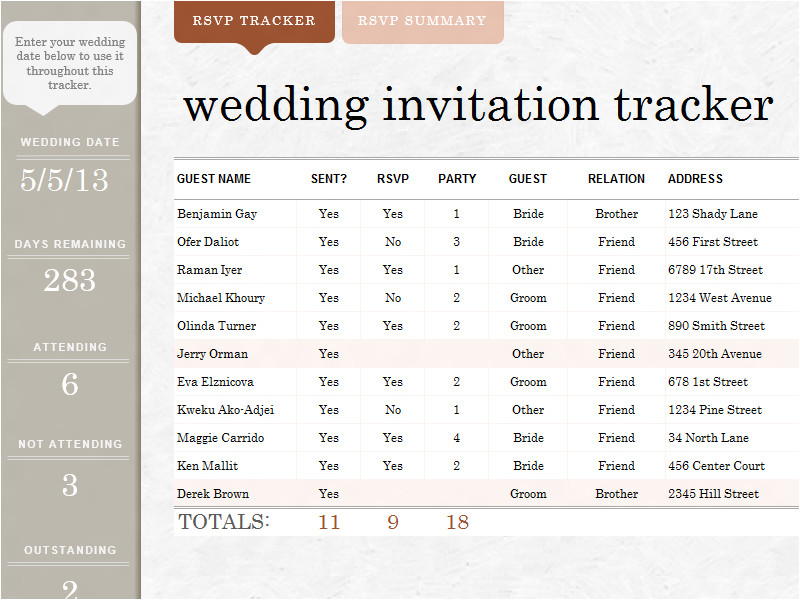The height and width of the screenshot is (600, 800).
Task: Select the Days Remaining value 283
Action: click(70, 281)
